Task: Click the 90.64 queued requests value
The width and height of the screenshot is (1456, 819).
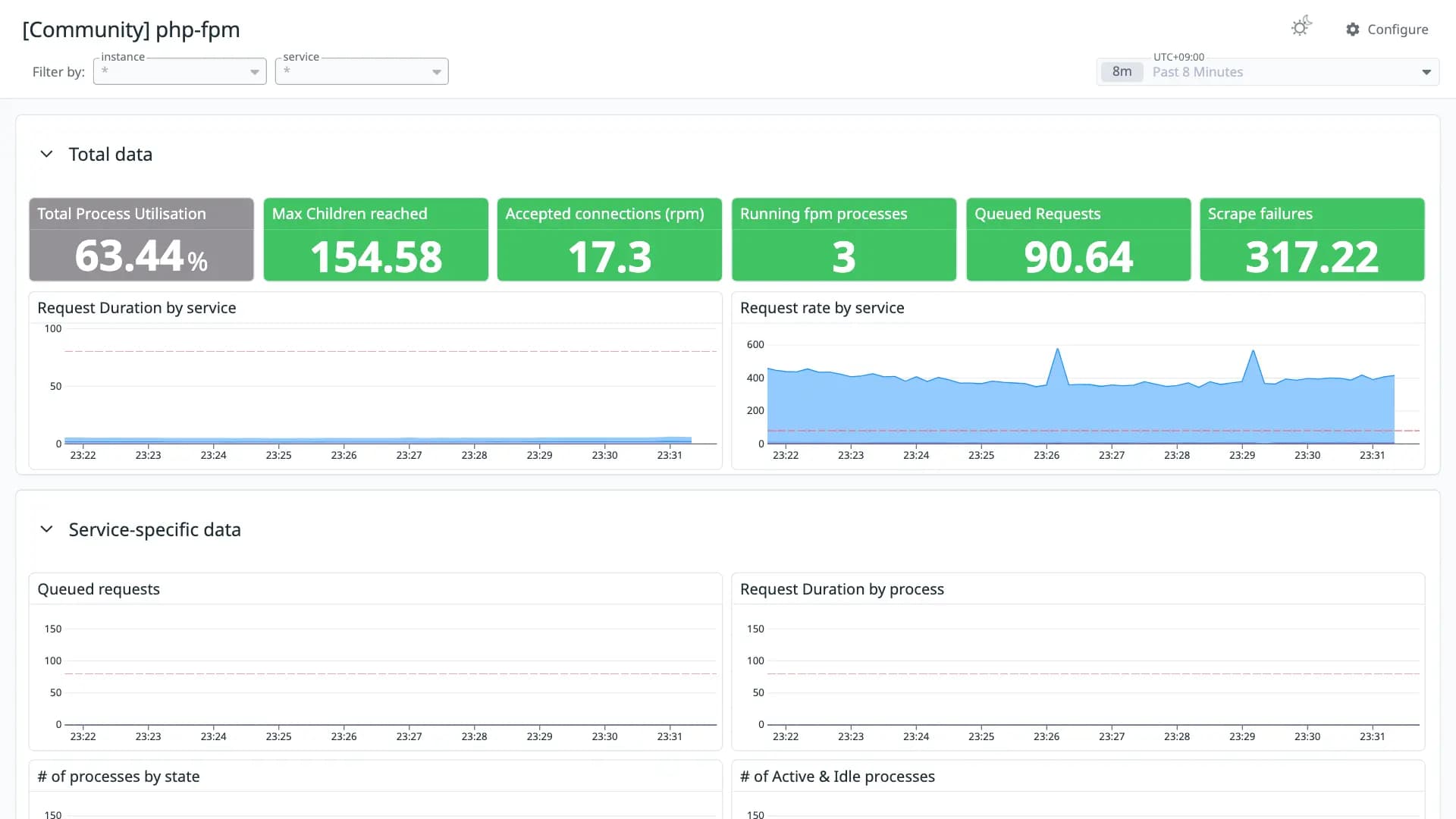Action: [x=1078, y=257]
